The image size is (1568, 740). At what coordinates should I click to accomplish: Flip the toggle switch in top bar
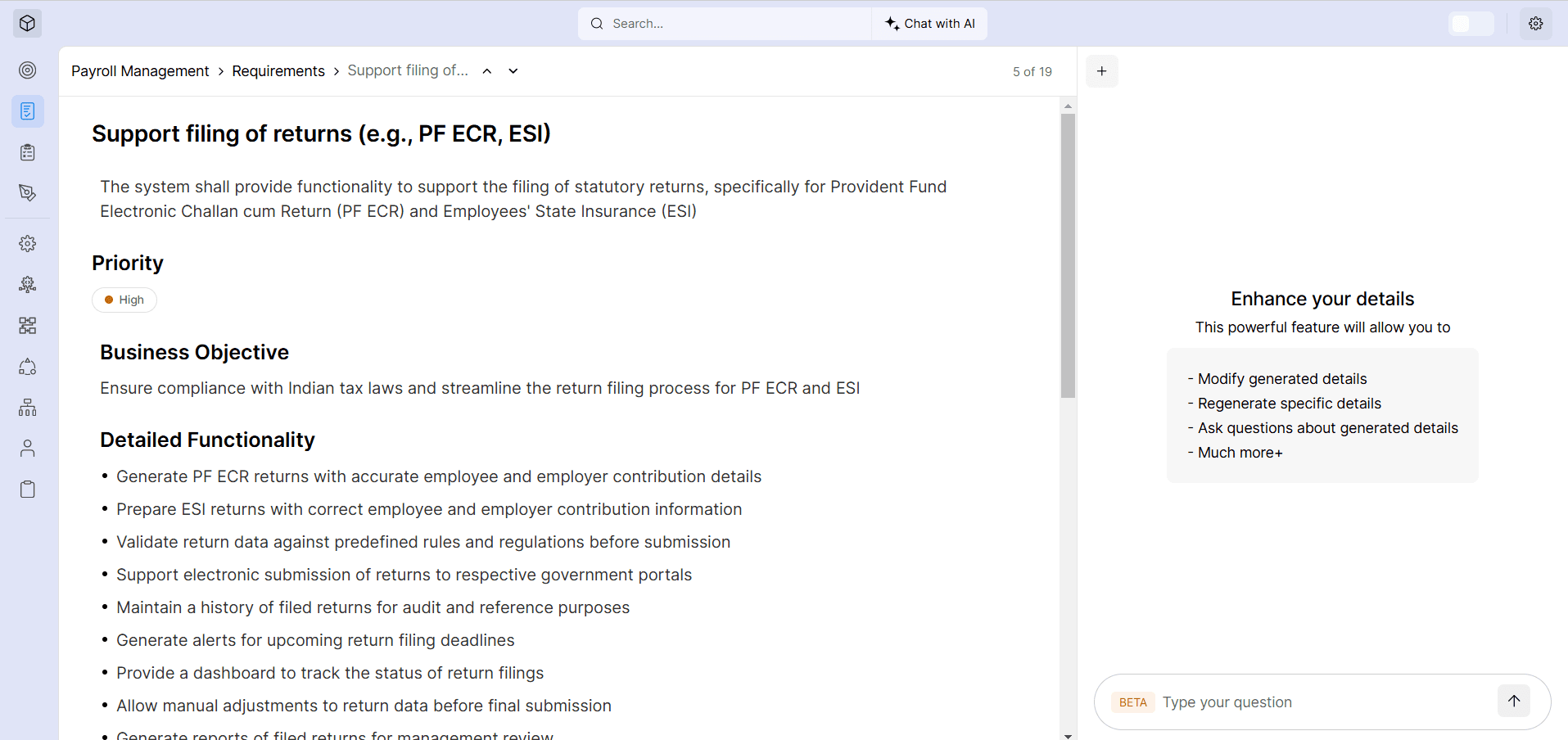coord(1471,24)
